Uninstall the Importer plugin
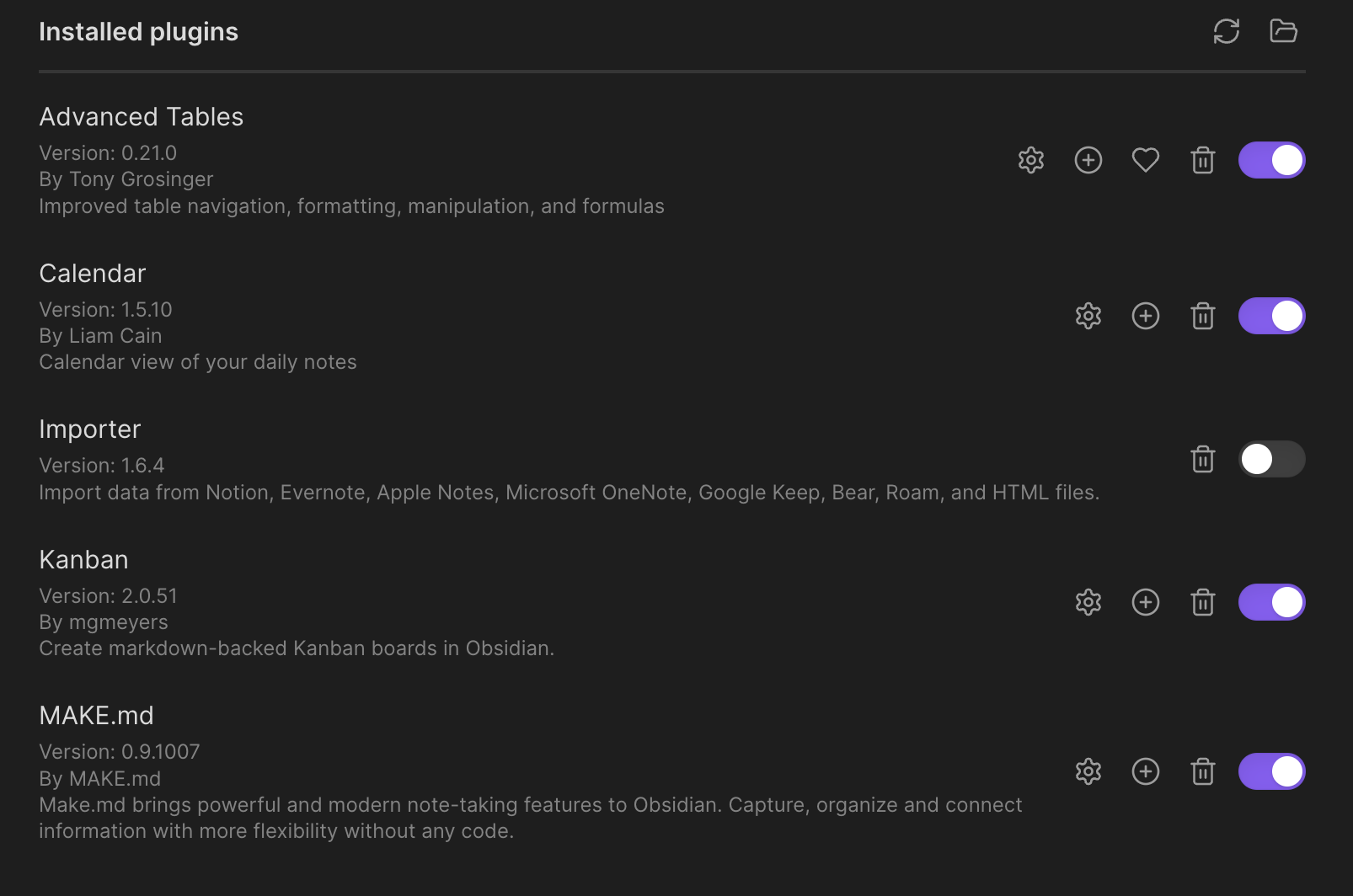Screen dimensions: 1353x896 [x=1203, y=459]
